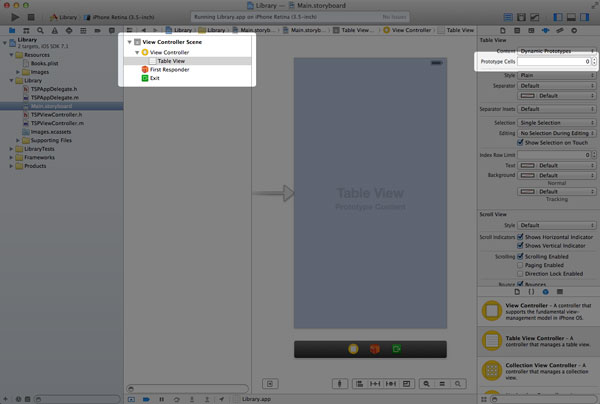The width and height of the screenshot is (600, 404).
Task: Zoom out the storyboard canvas
Action: [x=426, y=384]
